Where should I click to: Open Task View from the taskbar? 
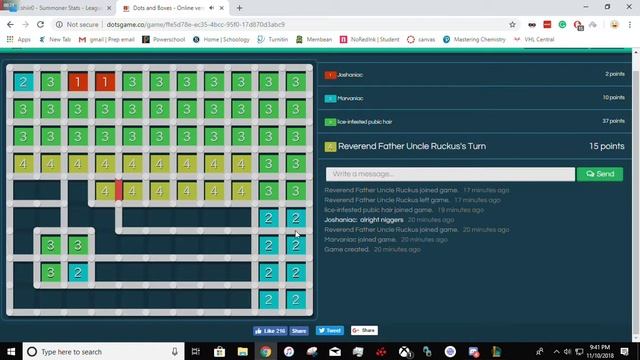tap(196, 351)
